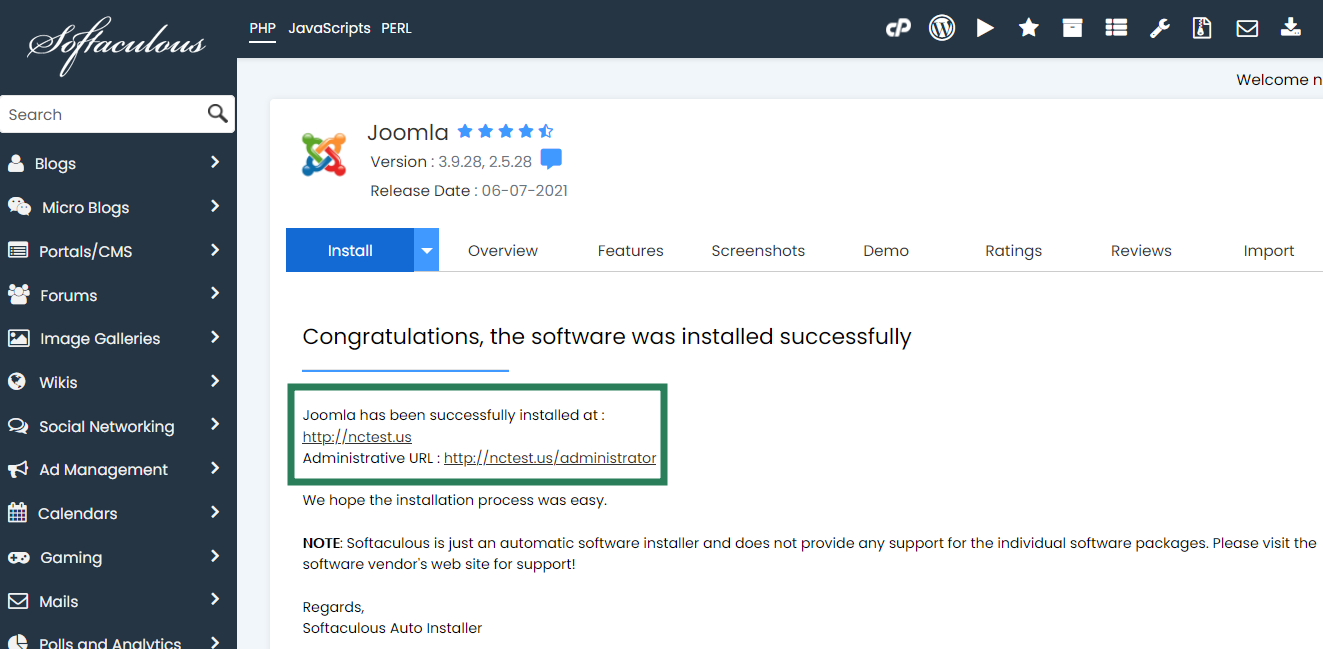Expand the Image Galleries chevron
The image size is (1323, 649).
pyautogui.click(x=215, y=337)
